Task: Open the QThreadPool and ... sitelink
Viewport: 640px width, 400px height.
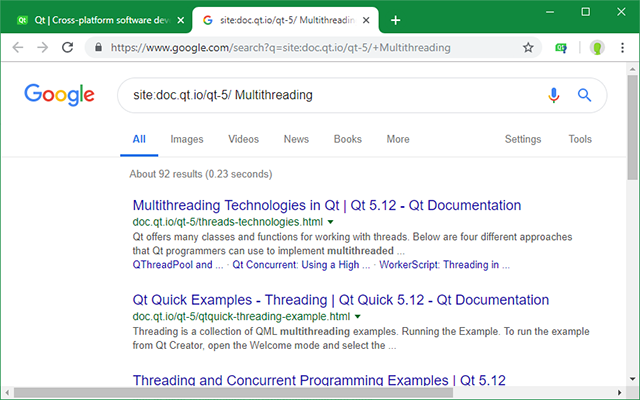Action: click(x=178, y=265)
